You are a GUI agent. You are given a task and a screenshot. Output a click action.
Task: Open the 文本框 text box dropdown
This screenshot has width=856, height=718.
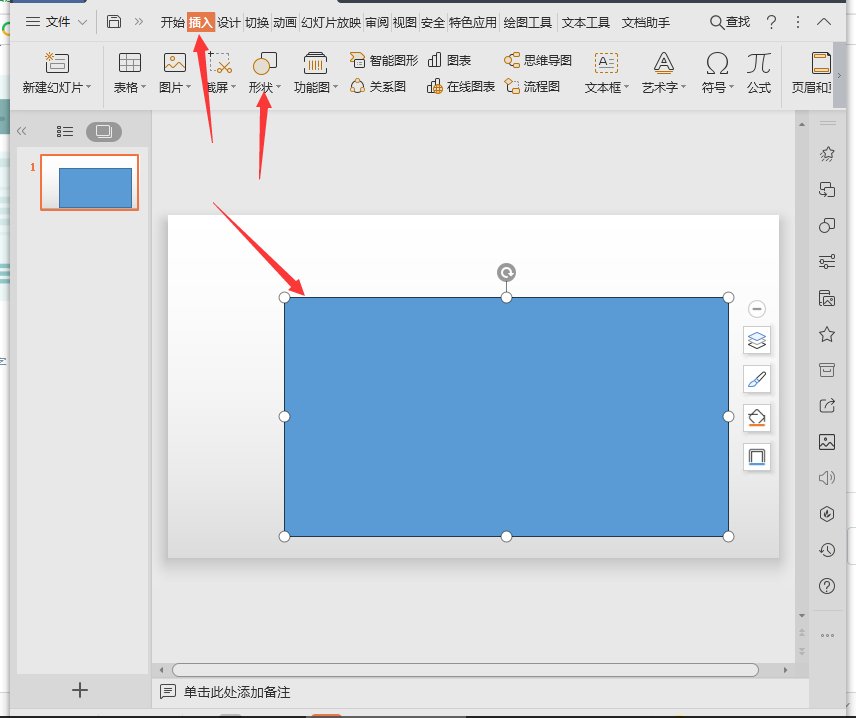click(606, 88)
